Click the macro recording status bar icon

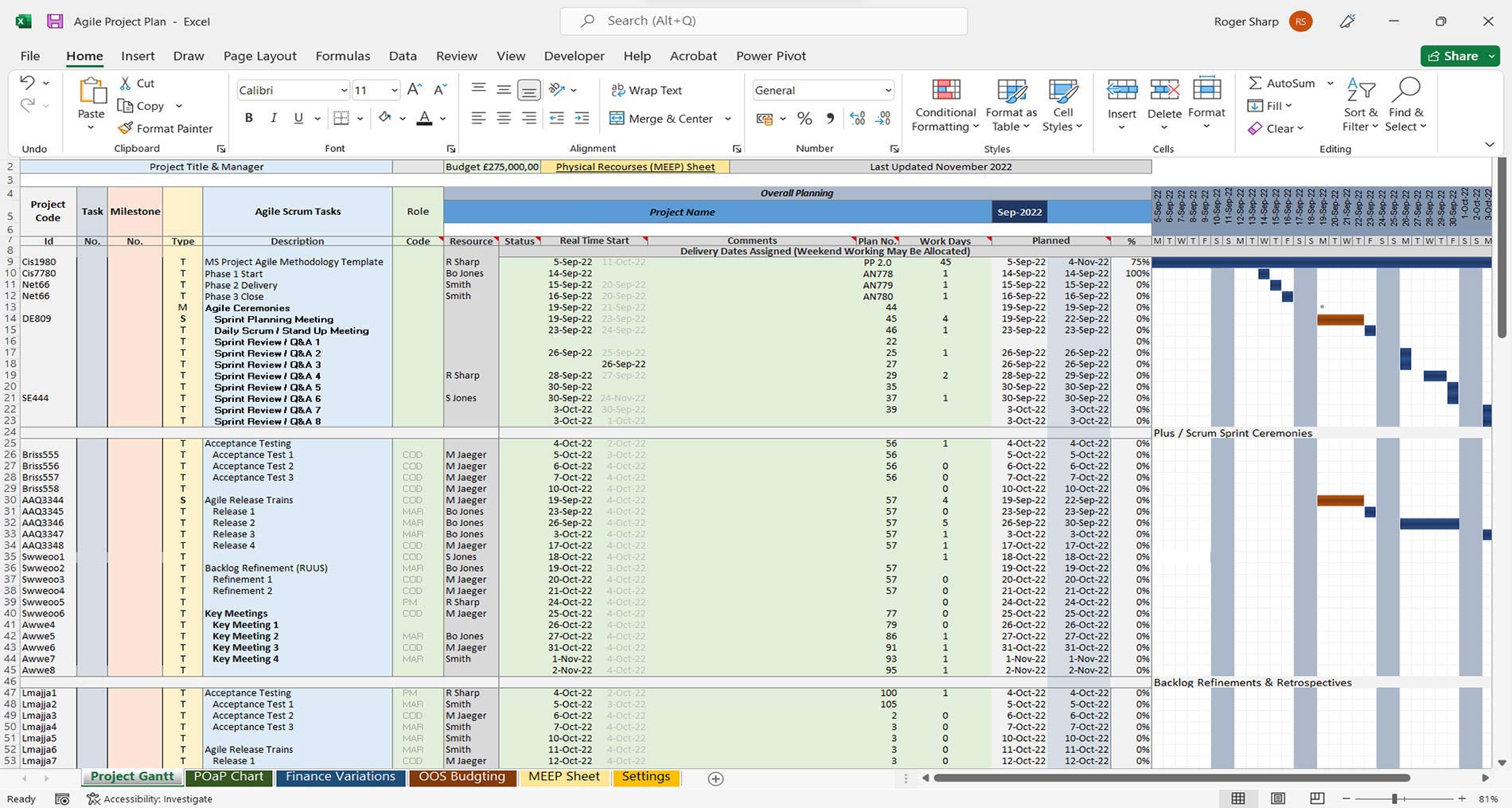coord(62,798)
